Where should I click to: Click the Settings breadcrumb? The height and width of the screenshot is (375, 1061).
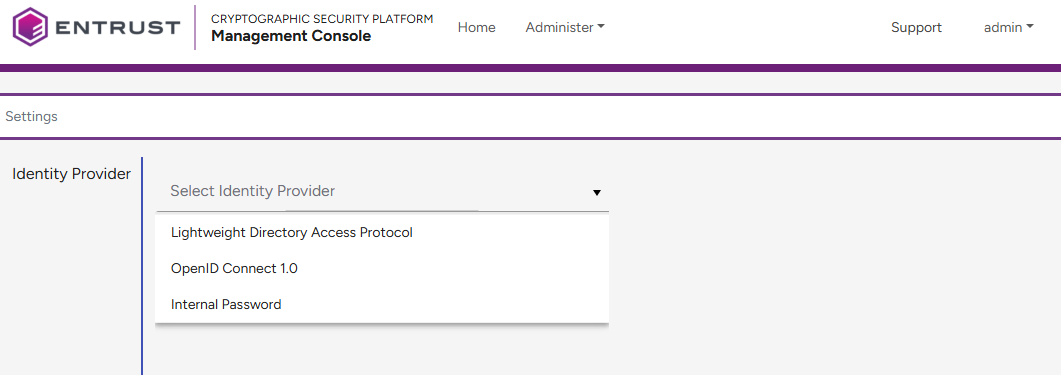coord(31,116)
